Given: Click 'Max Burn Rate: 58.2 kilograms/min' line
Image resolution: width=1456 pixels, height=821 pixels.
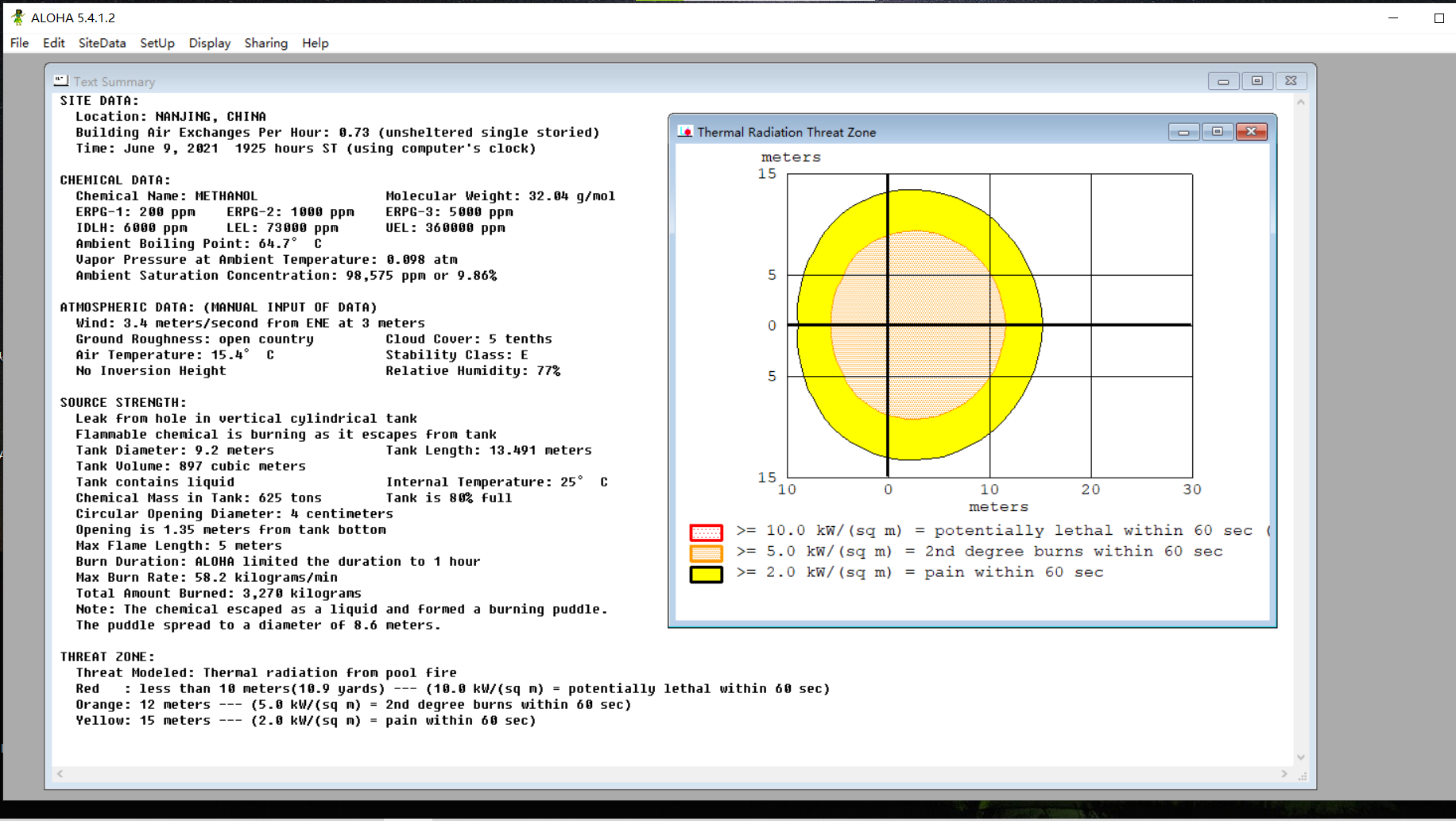Looking at the screenshot, I should click(x=207, y=578).
